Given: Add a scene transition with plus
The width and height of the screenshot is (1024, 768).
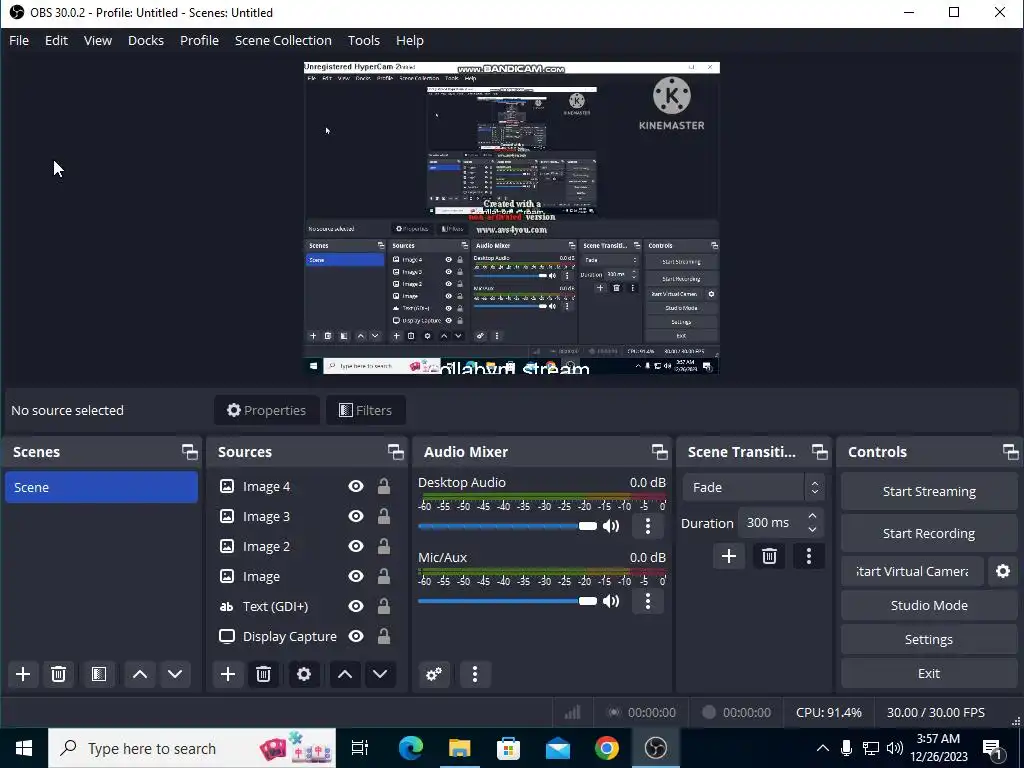Looking at the screenshot, I should (729, 556).
